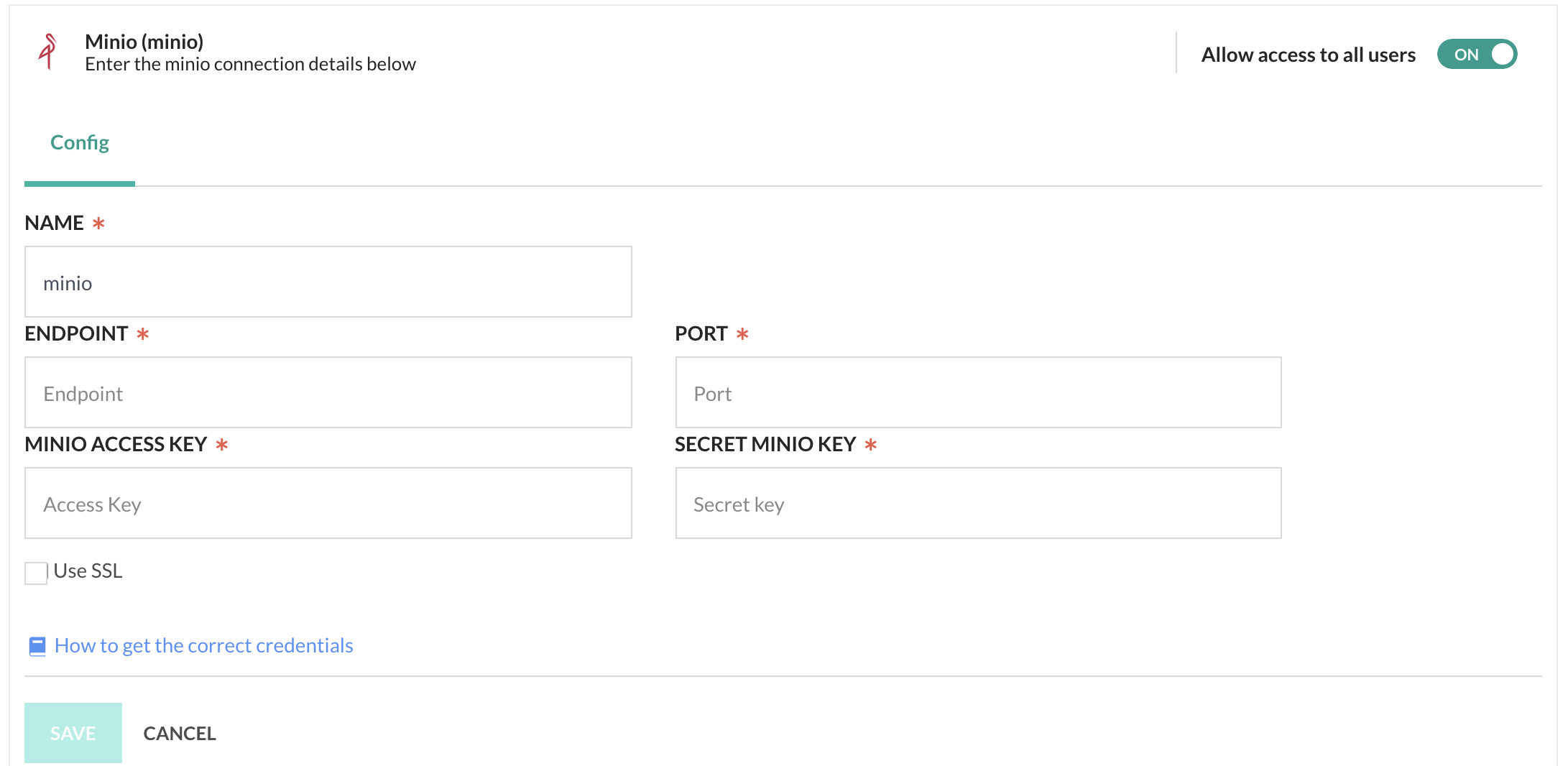Screen dimensions: 1568x766
Task: Click the Minio flamingo logo icon
Action: pos(48,52)
